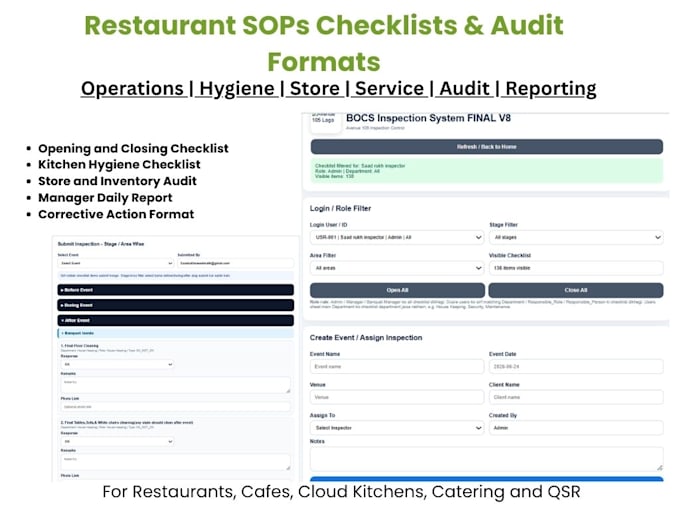Screen dimensions: 680x510
Task: Click the Open All button
Action: point(397,290)
